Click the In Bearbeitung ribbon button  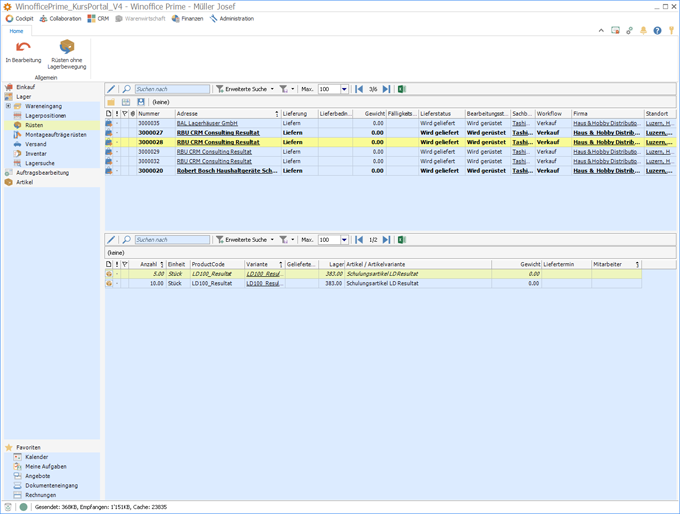[x=23, y=52]
